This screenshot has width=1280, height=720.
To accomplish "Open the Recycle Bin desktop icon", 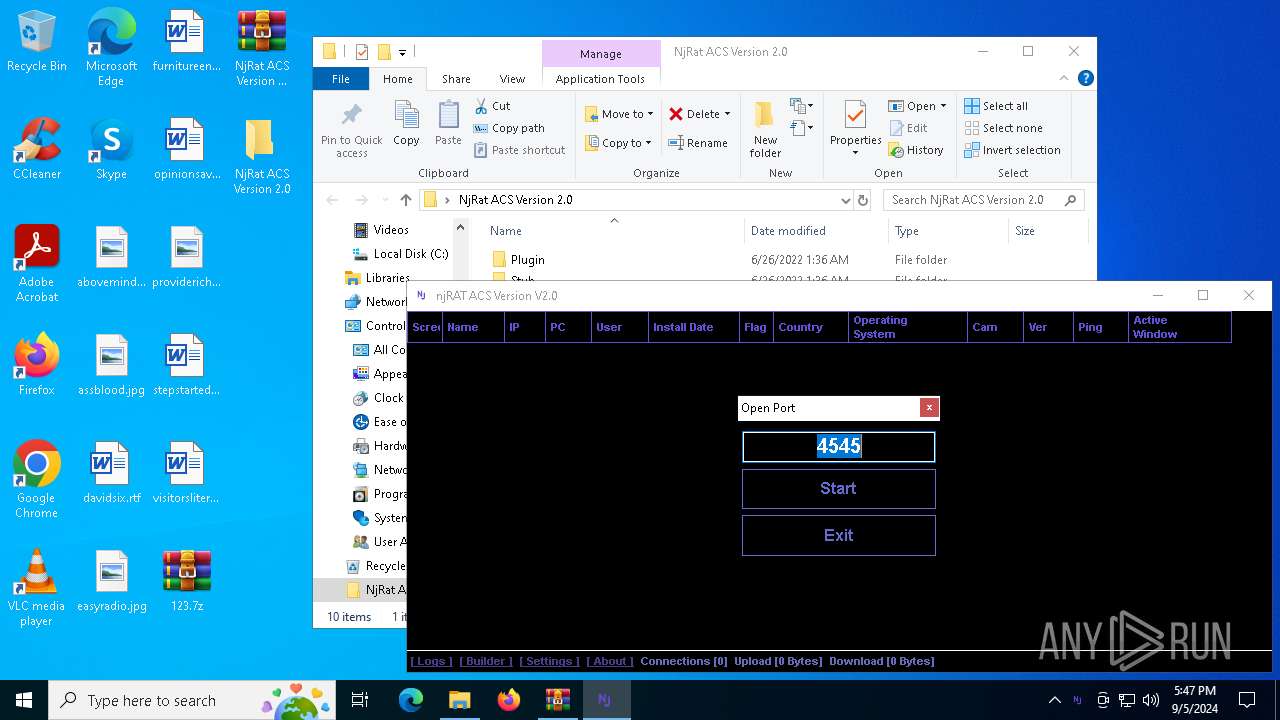I will pyautogui.click(x=37, y=41).
